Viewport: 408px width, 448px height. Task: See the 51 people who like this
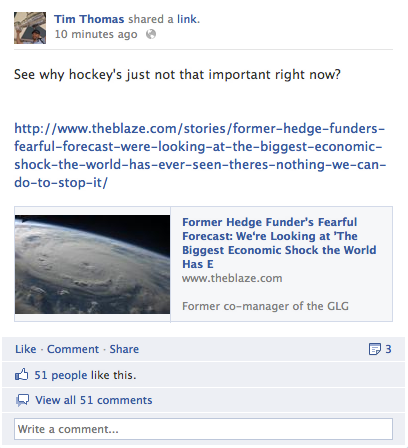pos(85,375)
